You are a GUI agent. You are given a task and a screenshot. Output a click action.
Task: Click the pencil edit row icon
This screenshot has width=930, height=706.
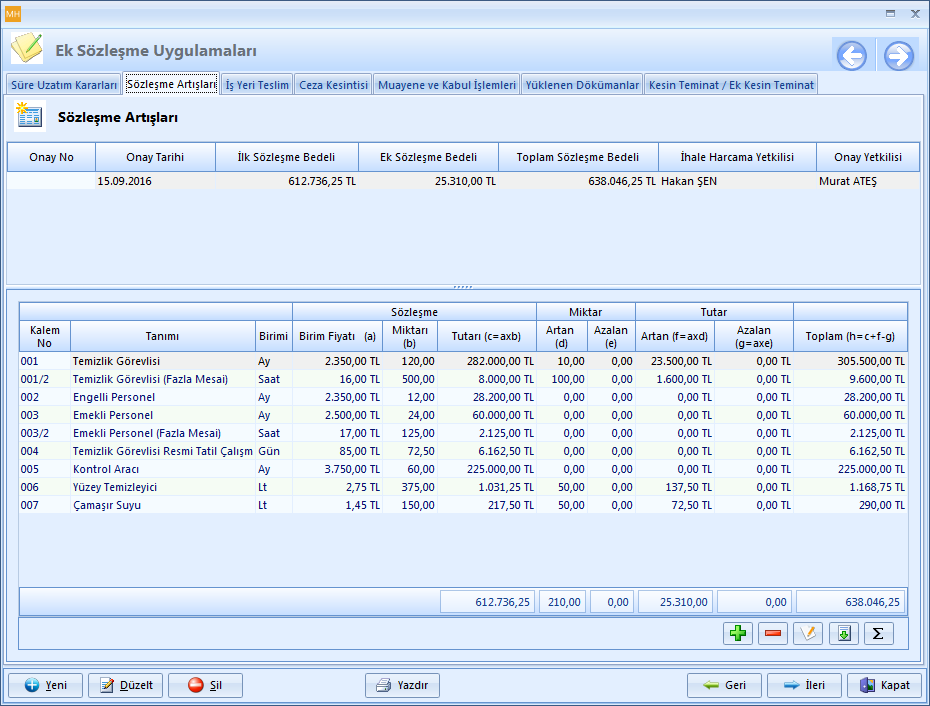coord(808,633)
